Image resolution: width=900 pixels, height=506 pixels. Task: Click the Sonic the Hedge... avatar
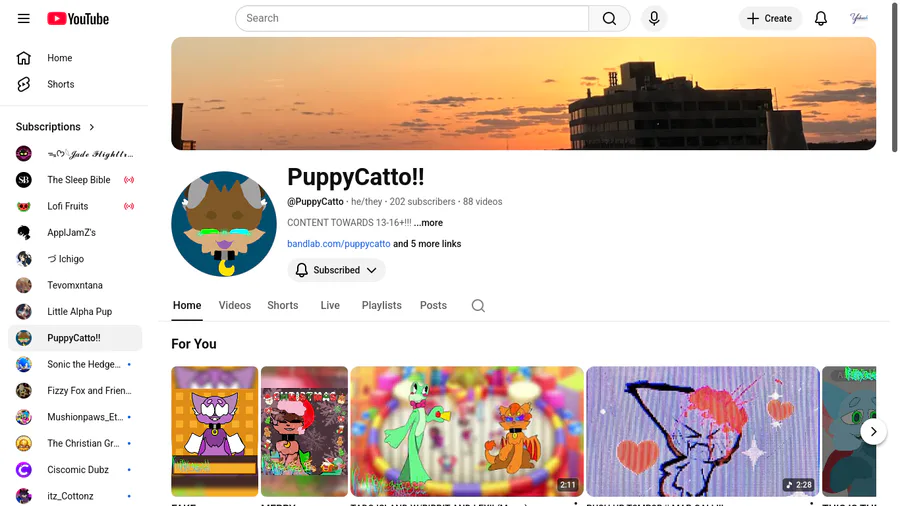tap(24, 364)
